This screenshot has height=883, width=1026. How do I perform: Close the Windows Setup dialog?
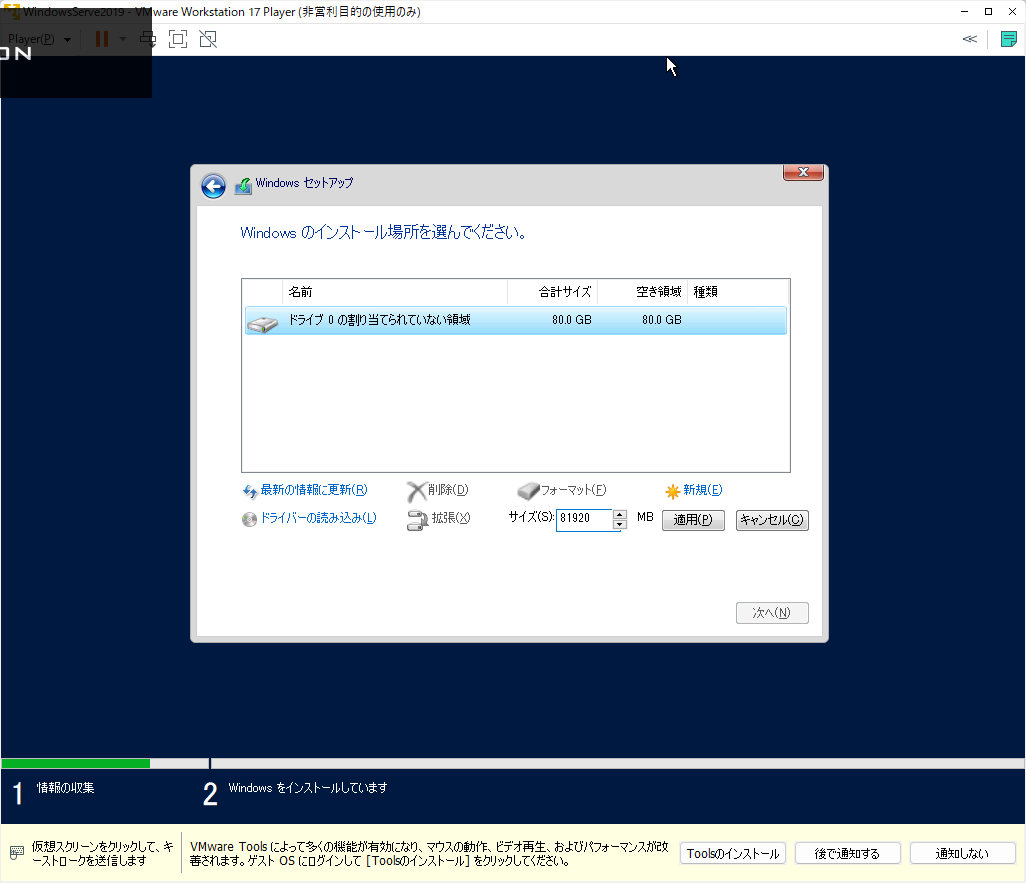pyautogui.click(x=803, y=172)
